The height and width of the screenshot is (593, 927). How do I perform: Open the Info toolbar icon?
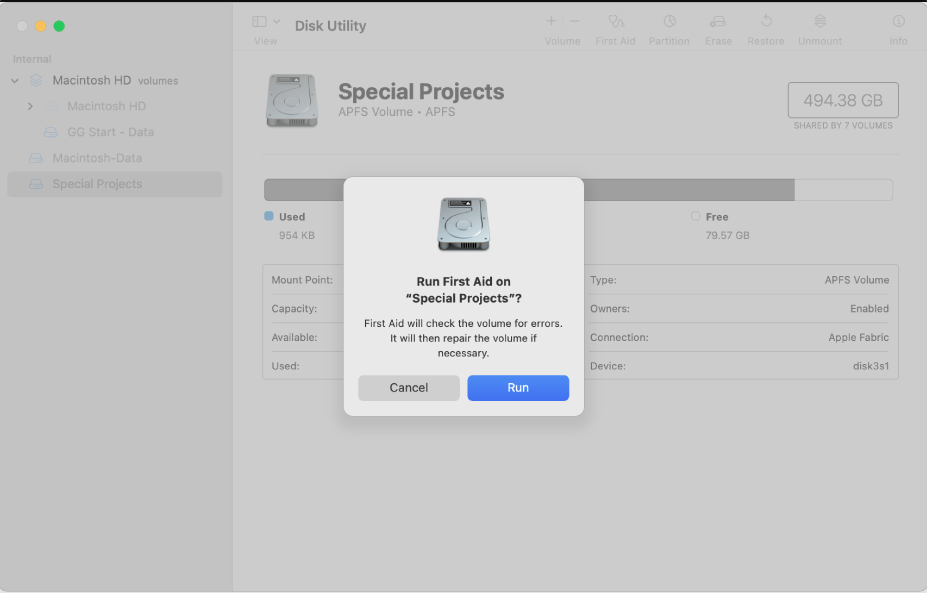898,21
